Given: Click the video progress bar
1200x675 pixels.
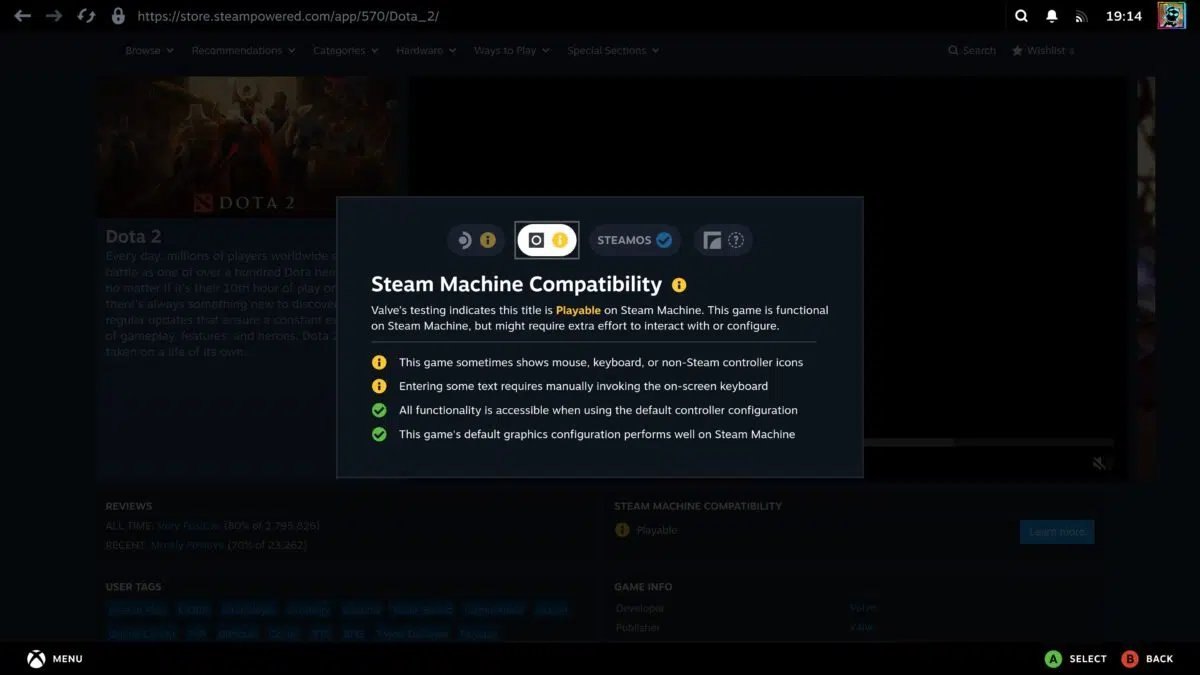Looking at the screenshot, I should coord(988,441).
